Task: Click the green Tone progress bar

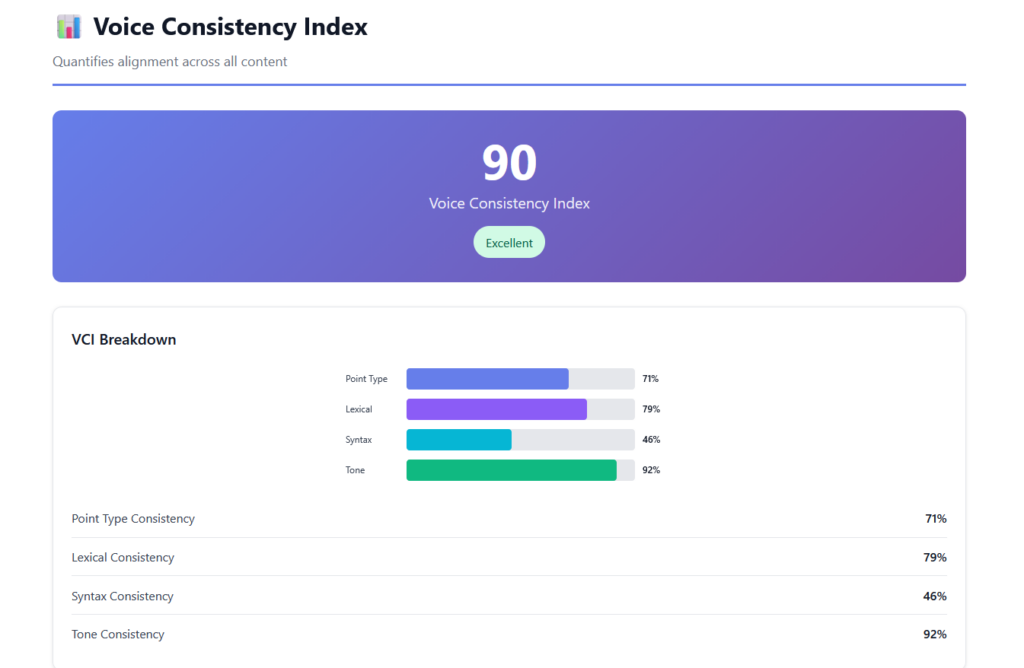Action: pos(511,470)
